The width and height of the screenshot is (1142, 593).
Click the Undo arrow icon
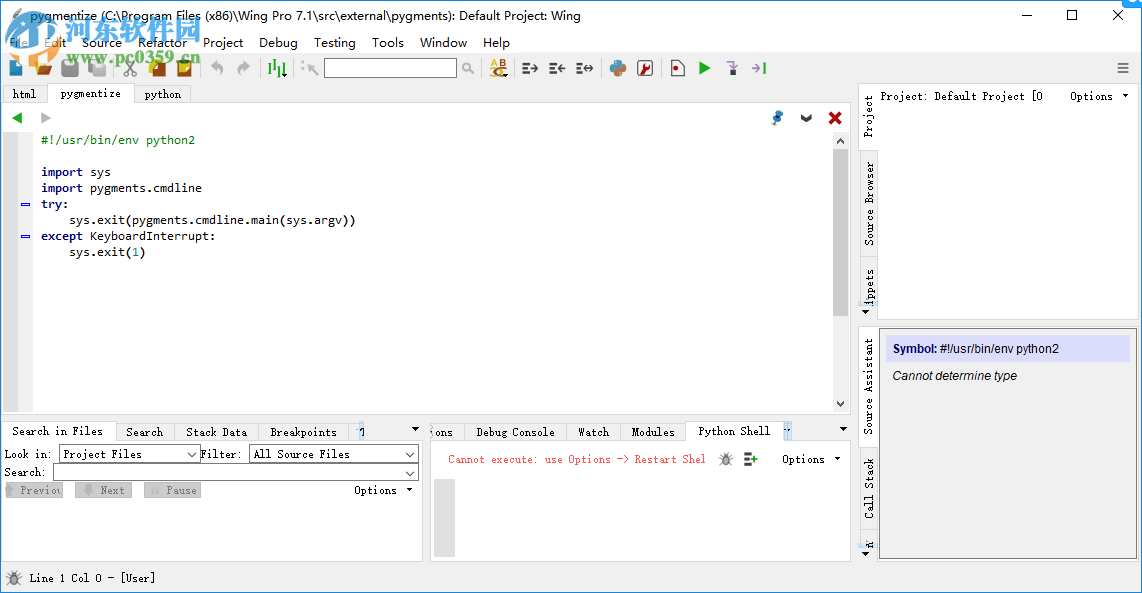[x=217, y=67]
